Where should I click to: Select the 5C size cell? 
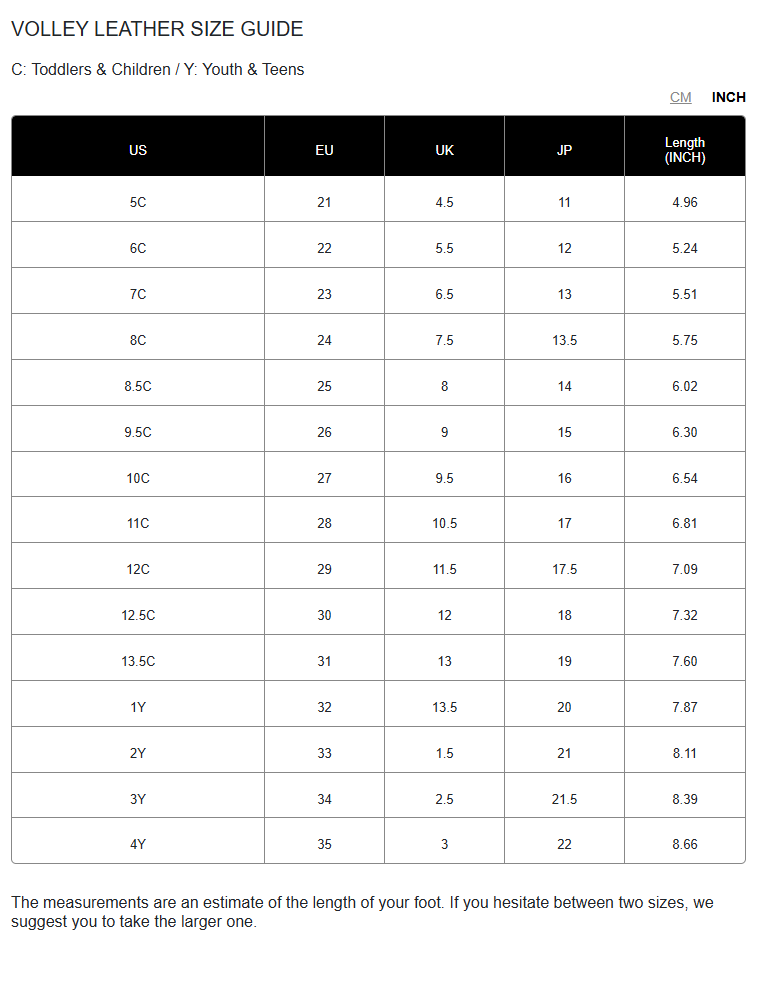pos(138,202)
